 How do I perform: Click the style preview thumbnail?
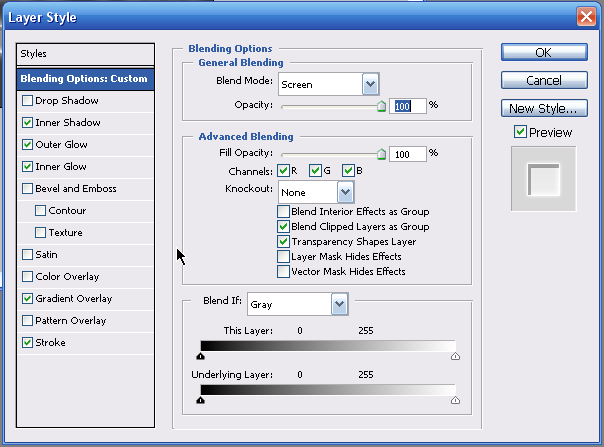(x=543, y=180)
